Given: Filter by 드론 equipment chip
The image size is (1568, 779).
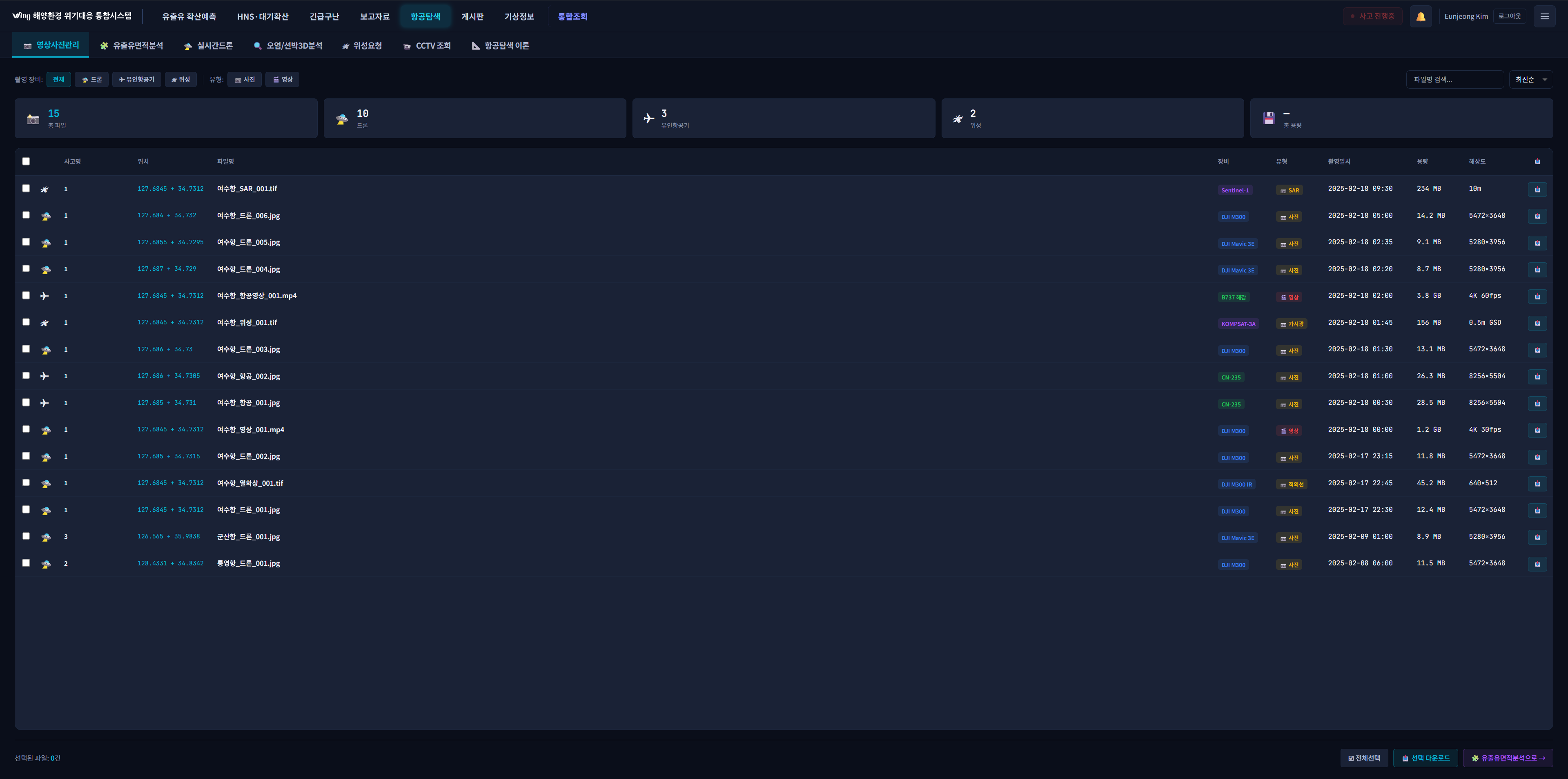Looking at the screenshot, I should click(x=92, y=80).
